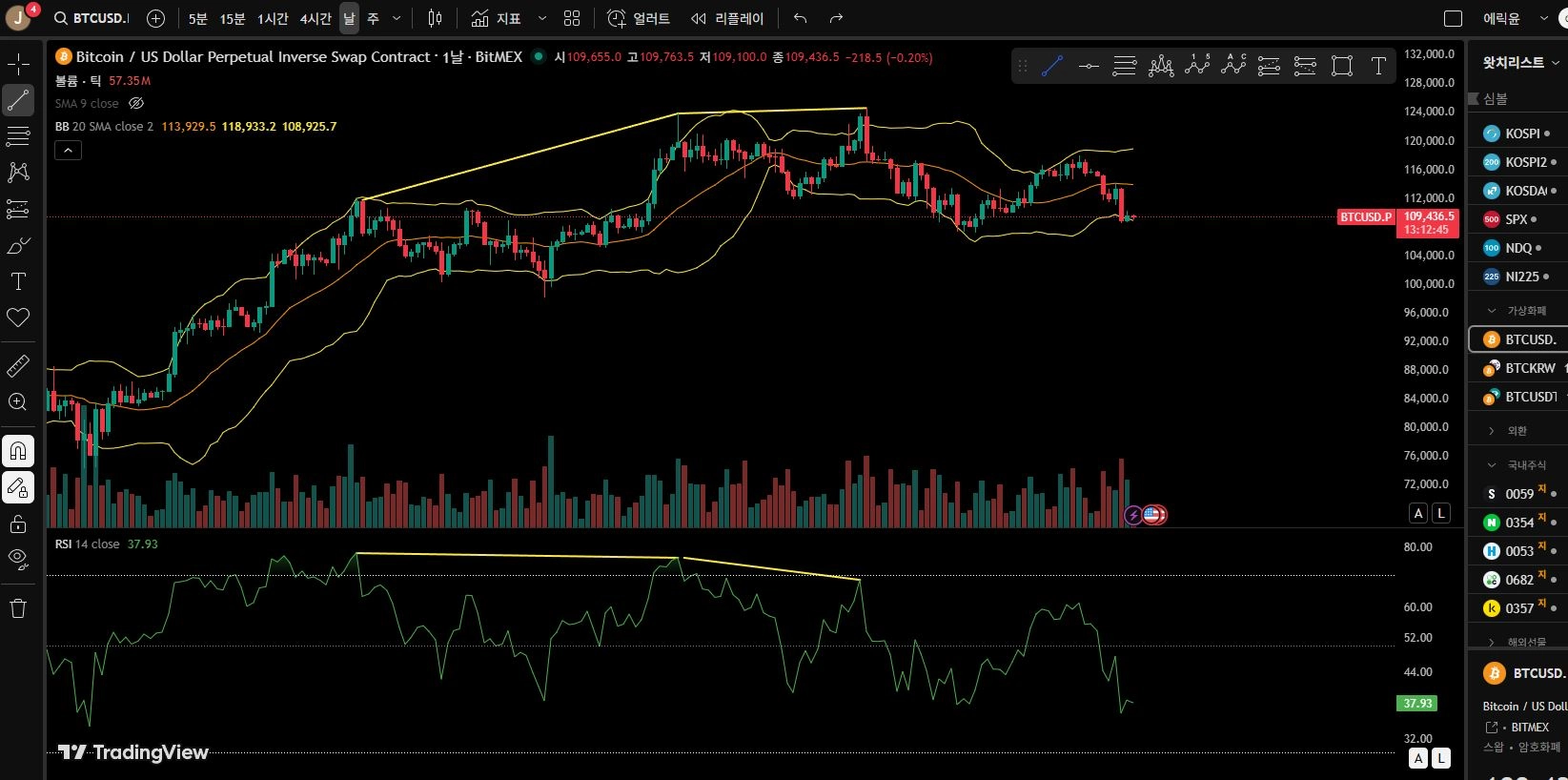This screenshot has width=1568, height=780.
Task: Select SPX in the watchlist
Action: 1517,219
